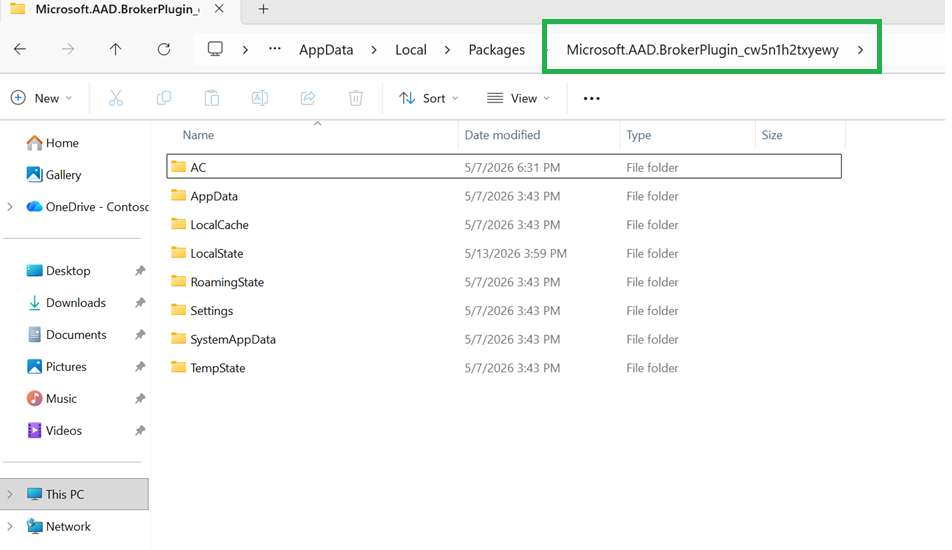This screenshot has height=550, width=952.
Task: Select the RoamingState folder
Action: 504,282
